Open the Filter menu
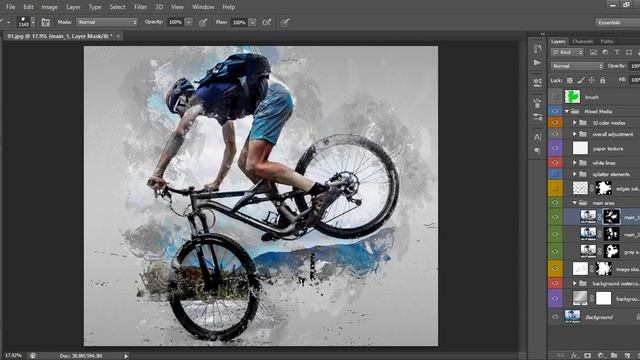The width and height of the screenshot is (640, 360). tap(140, 7)
